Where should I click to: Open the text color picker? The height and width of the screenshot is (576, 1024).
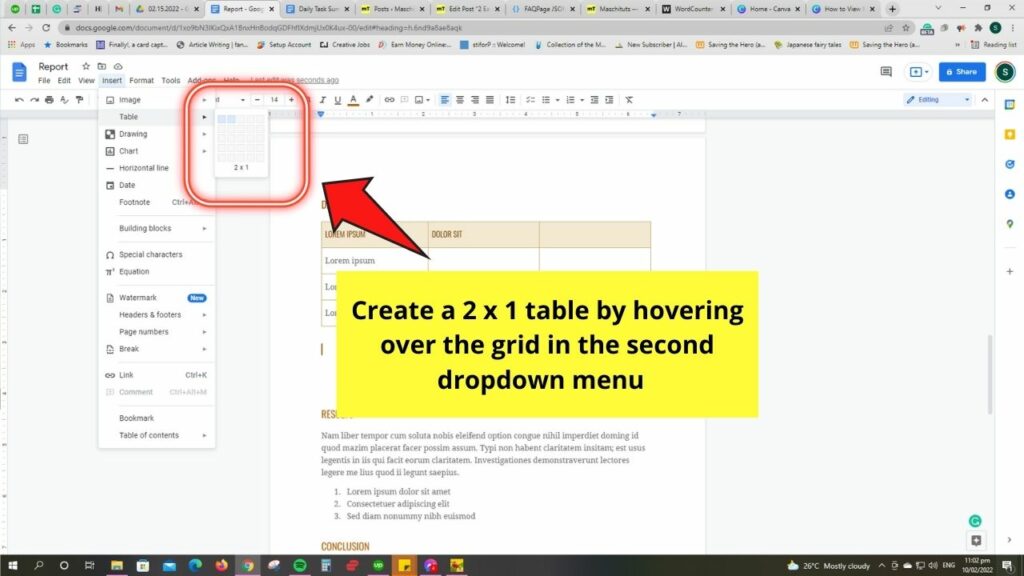coord(353,99)
